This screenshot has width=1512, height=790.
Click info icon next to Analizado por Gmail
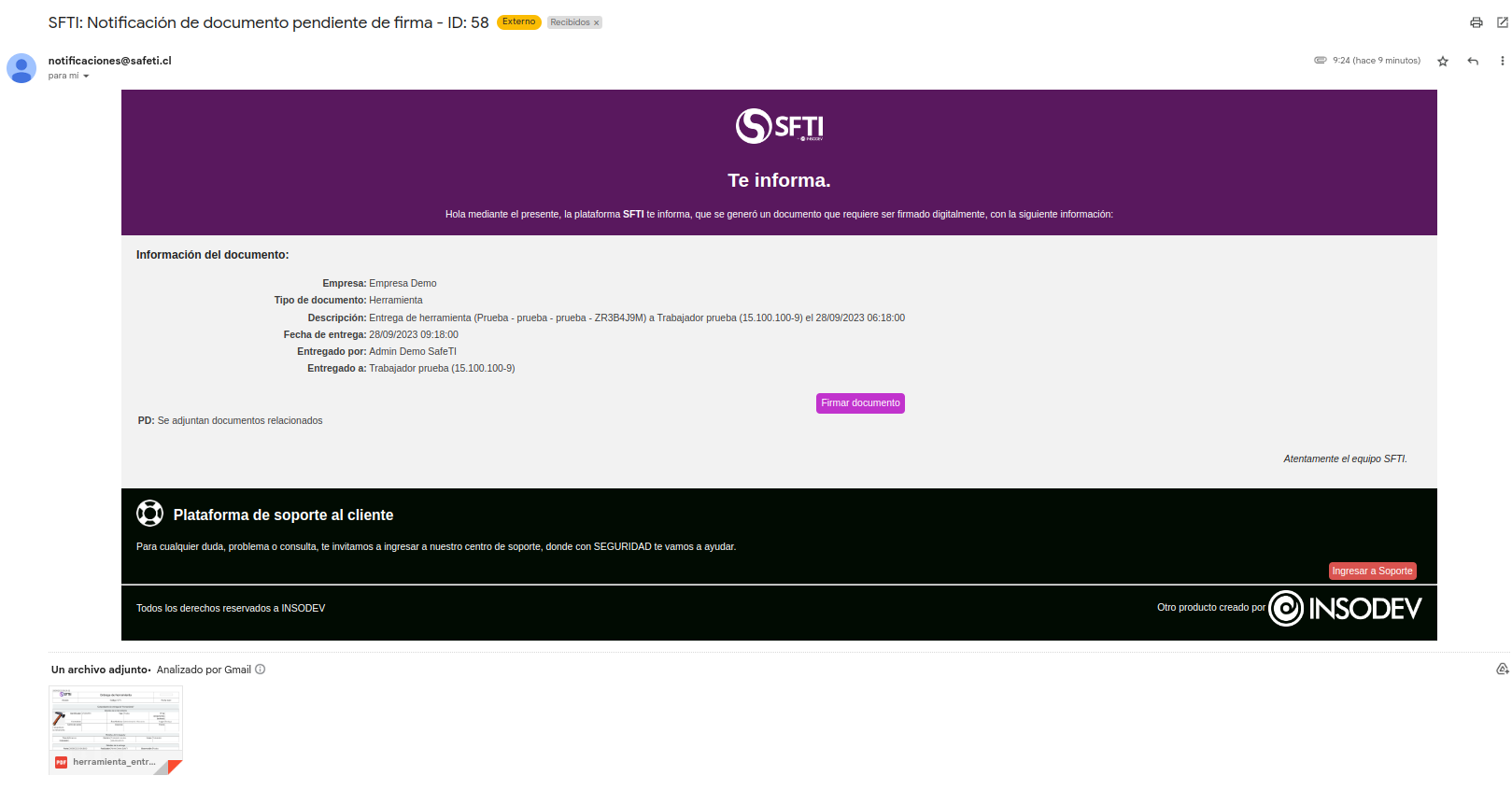pos(261,670)
